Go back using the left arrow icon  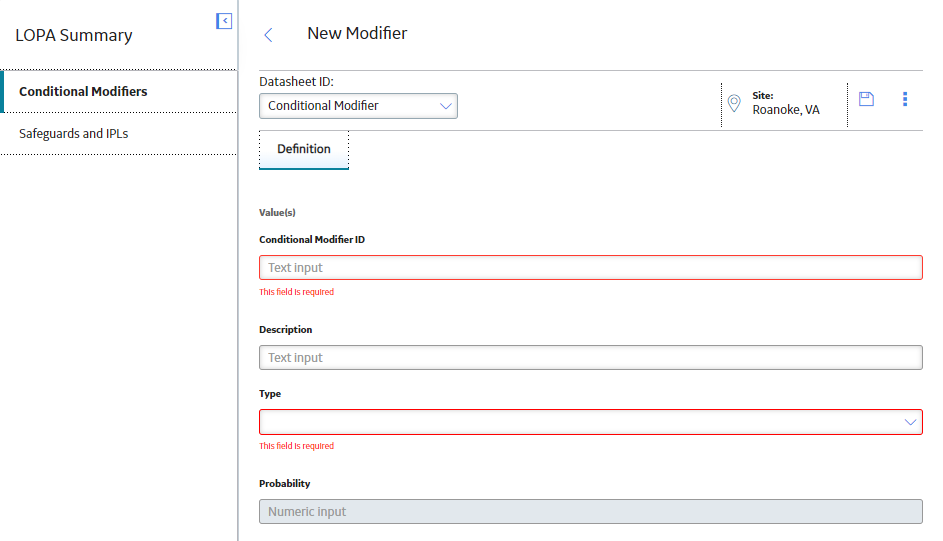(268, 35)
